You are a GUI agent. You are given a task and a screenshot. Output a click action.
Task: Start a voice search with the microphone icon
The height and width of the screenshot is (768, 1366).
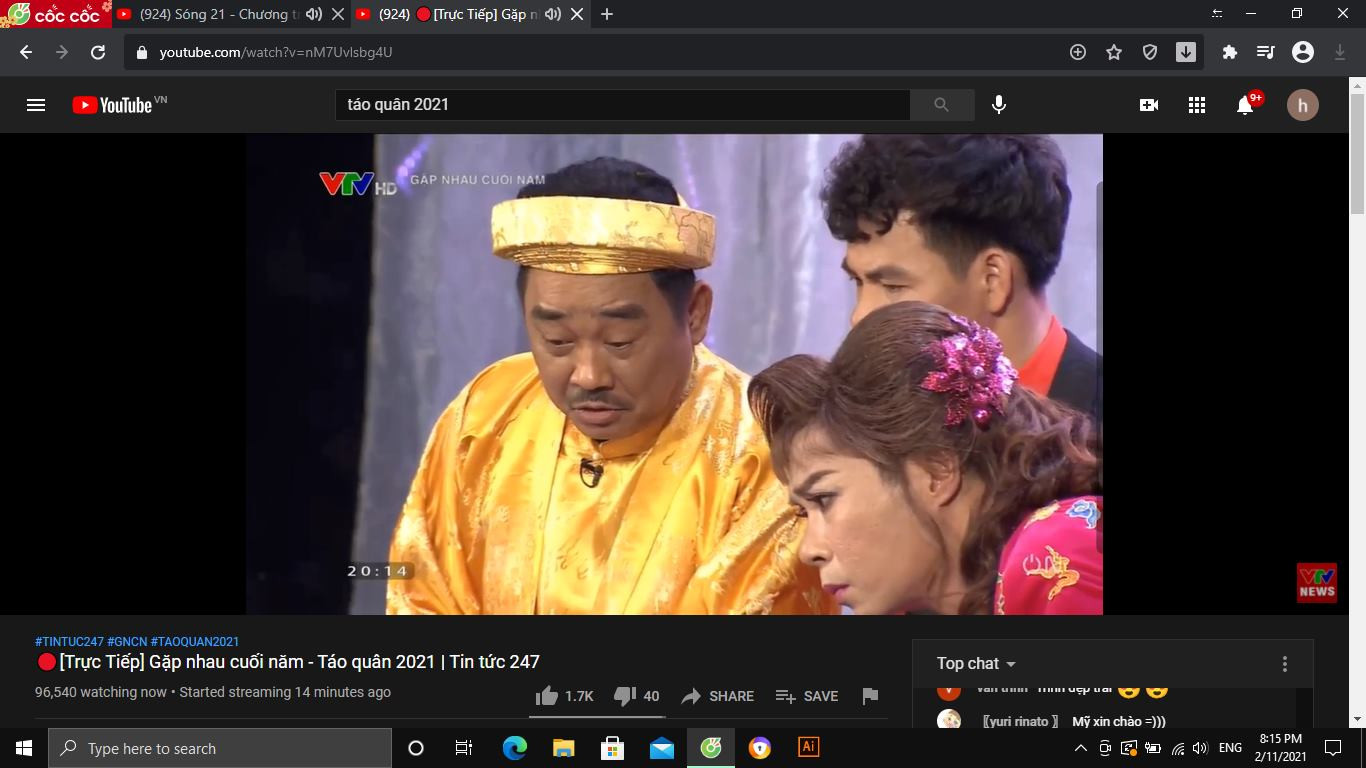[x=997, y=104]
